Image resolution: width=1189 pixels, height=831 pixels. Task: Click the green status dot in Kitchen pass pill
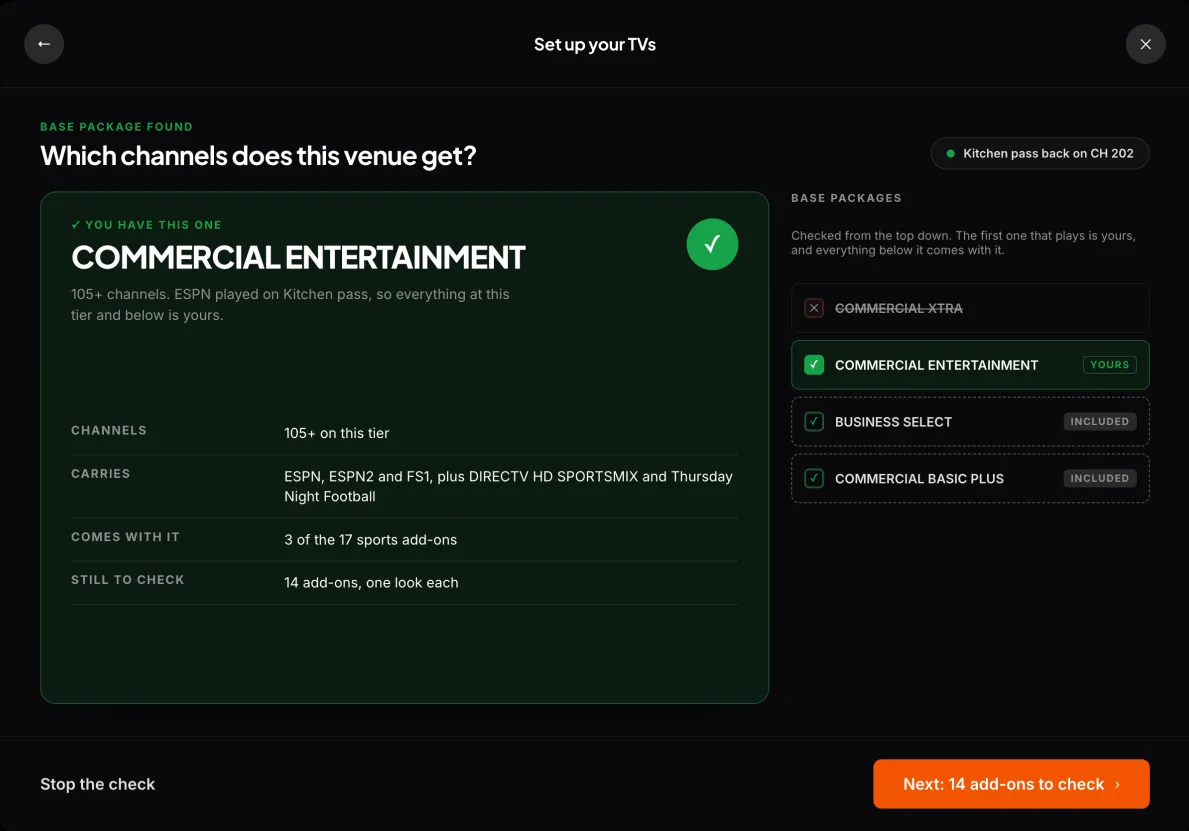(950, 153)
